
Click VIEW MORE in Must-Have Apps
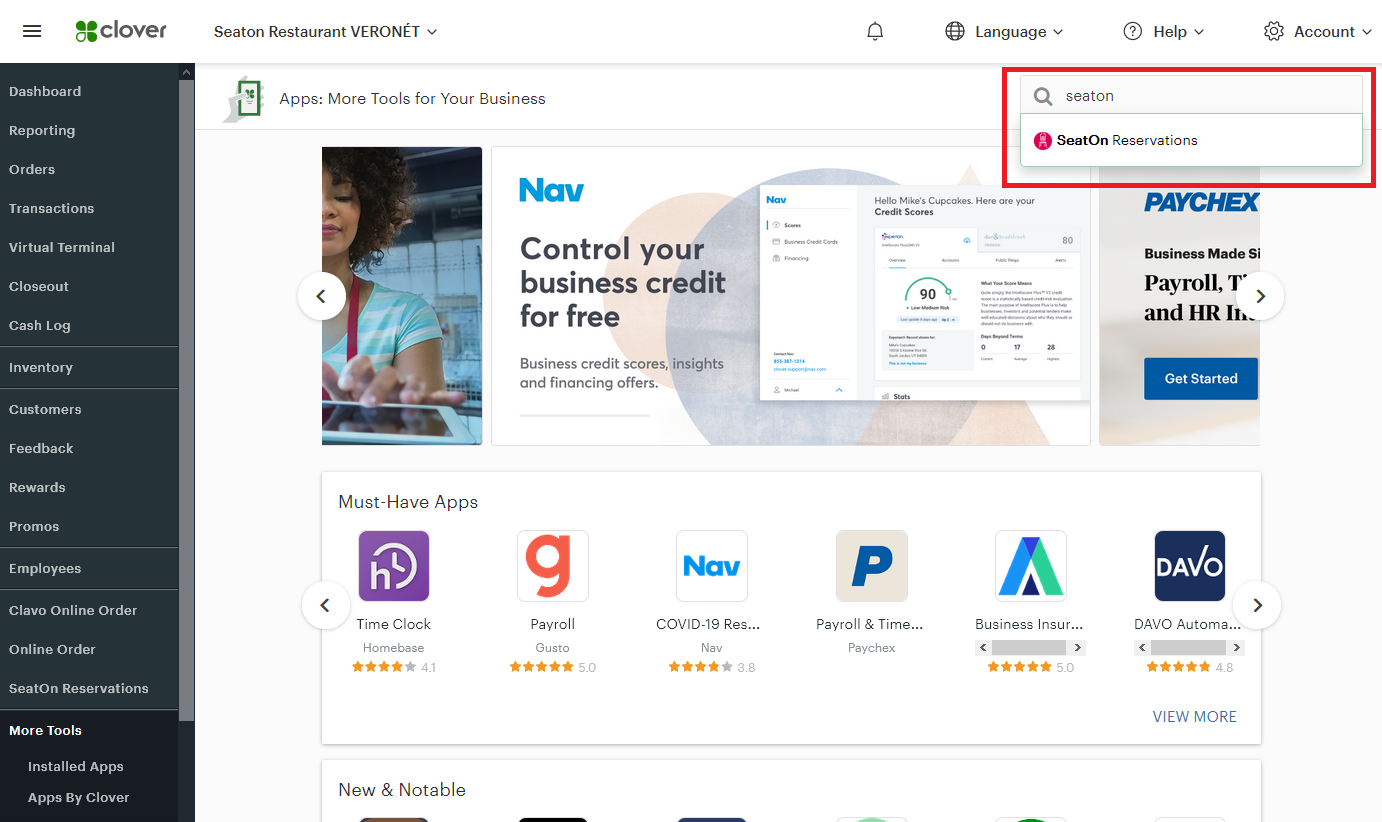(1194, 716)
